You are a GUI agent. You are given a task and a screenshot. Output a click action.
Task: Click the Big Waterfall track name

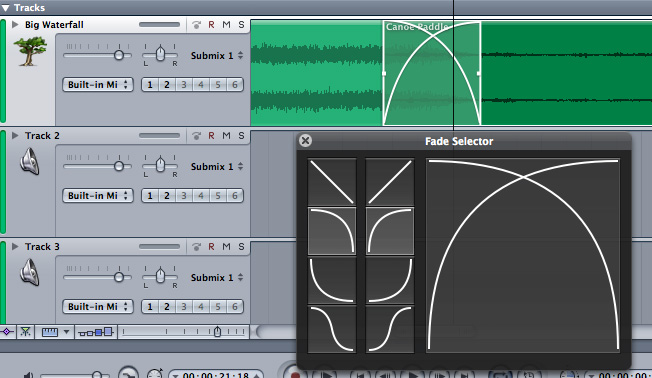tap(54, 25)
